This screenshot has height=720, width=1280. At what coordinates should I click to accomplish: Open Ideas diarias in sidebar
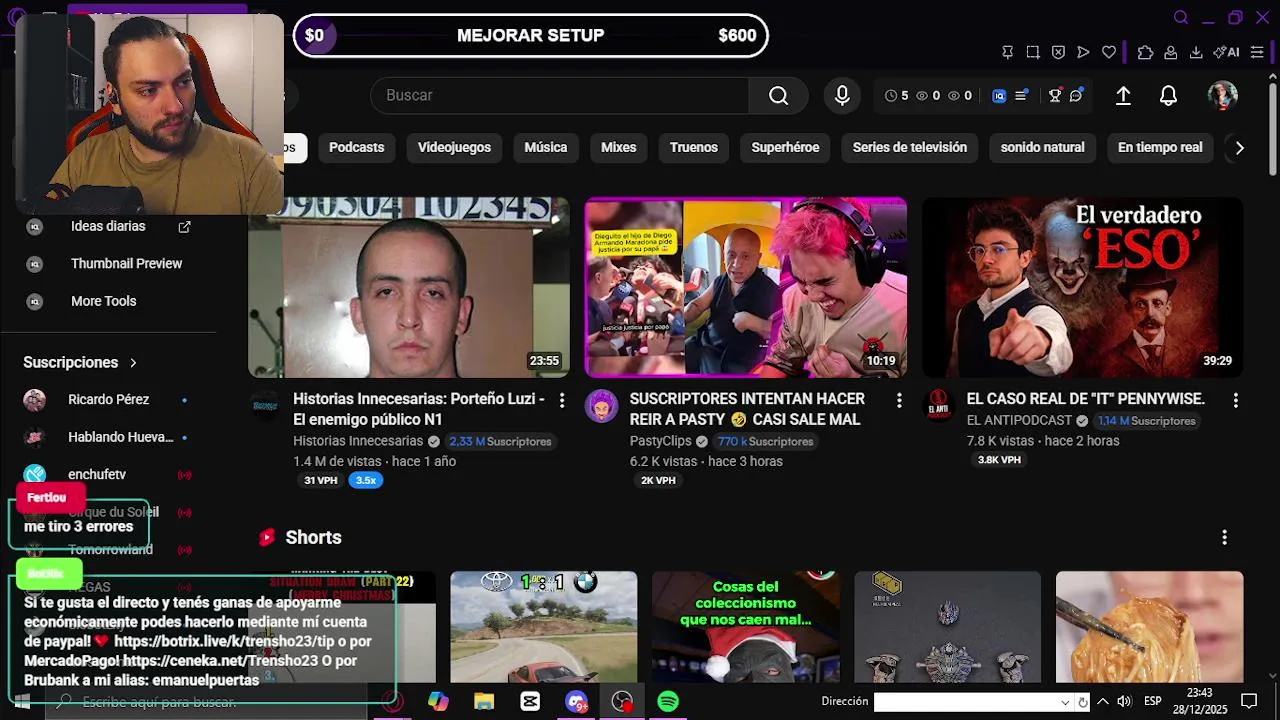pyautogui.click(x=108, y=226)
